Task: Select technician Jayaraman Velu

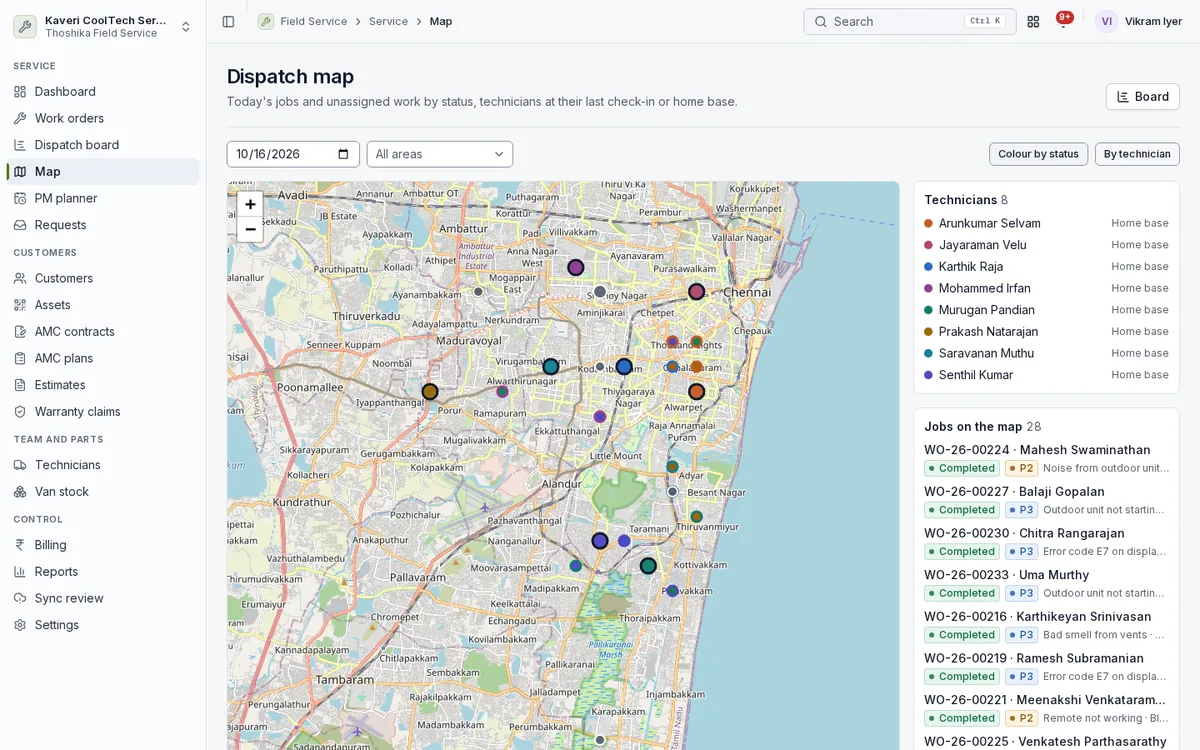Action: 1046,245
